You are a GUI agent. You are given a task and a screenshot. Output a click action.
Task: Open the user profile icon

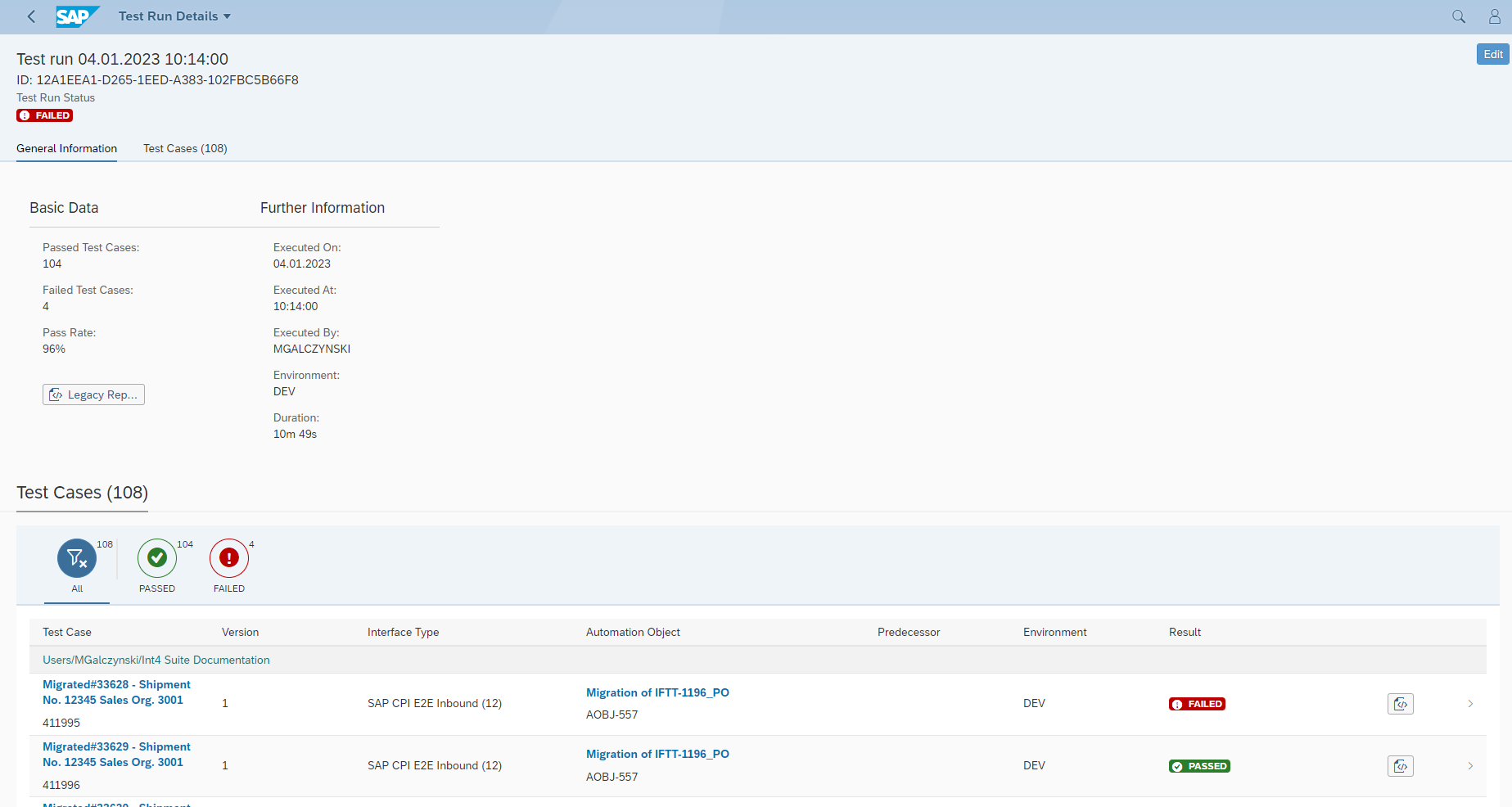[x=1494, y=16]
